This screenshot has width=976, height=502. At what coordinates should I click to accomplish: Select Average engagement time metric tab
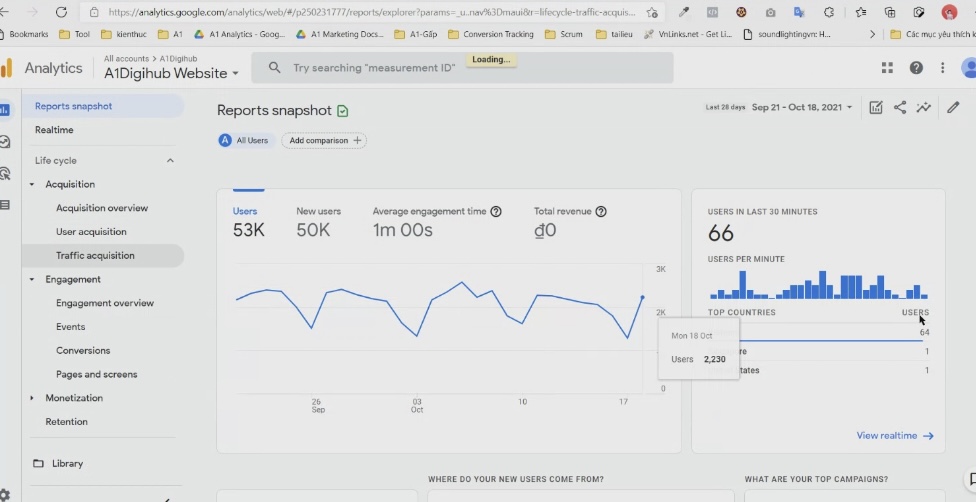click(x=437, y=222)
